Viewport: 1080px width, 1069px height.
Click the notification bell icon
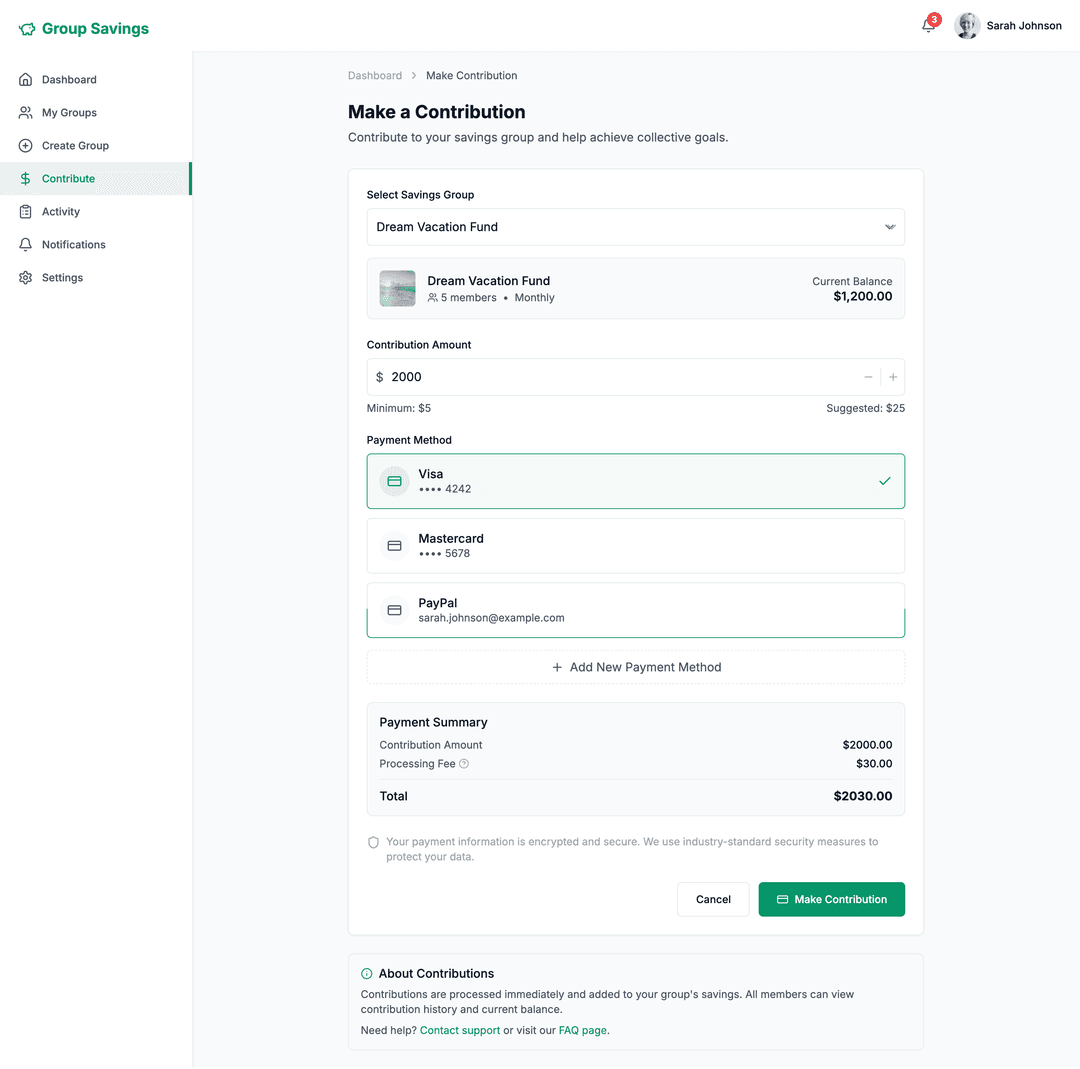point(928,27)
